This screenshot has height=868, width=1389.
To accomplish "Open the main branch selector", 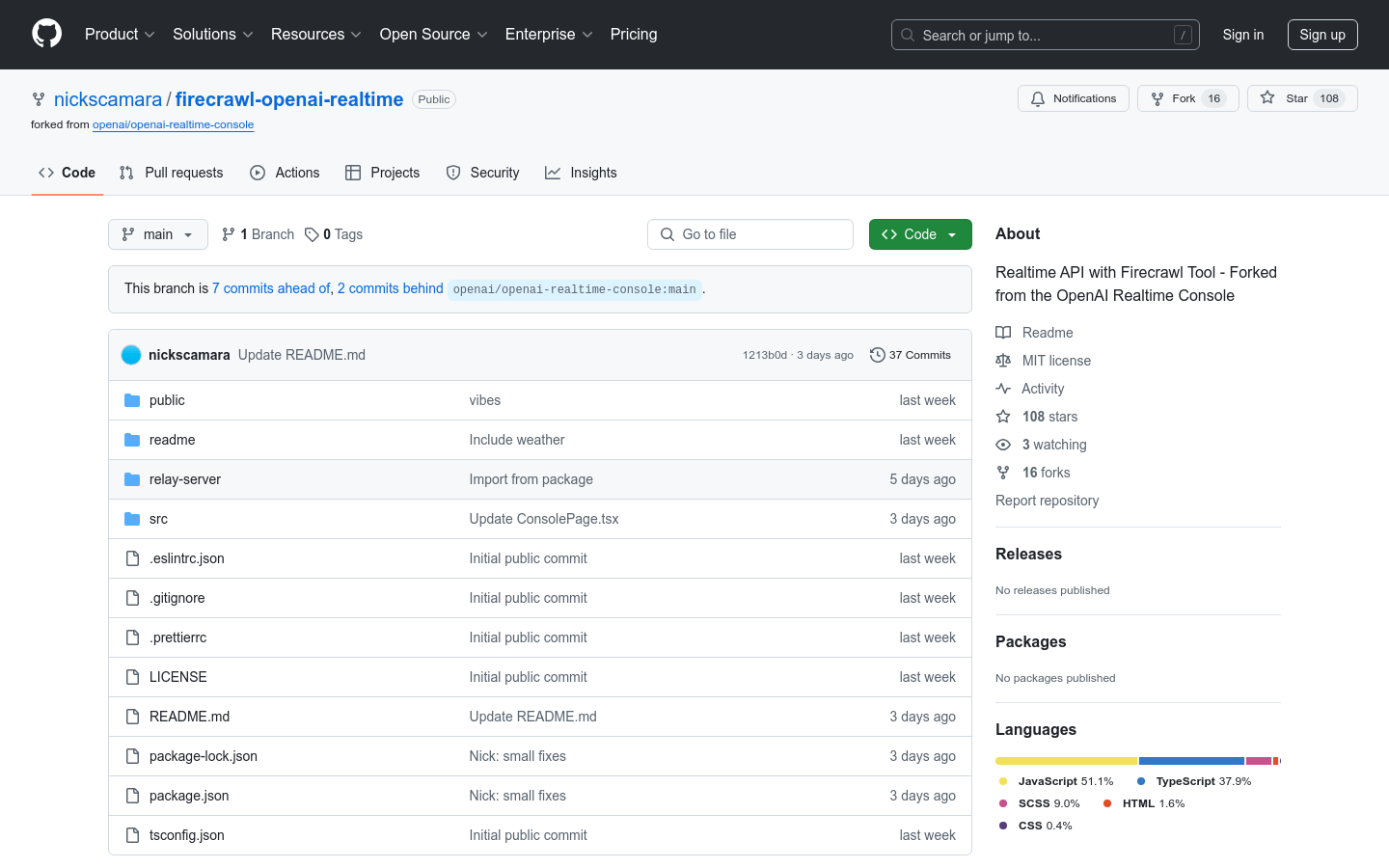I will click(x=158, y=234).
